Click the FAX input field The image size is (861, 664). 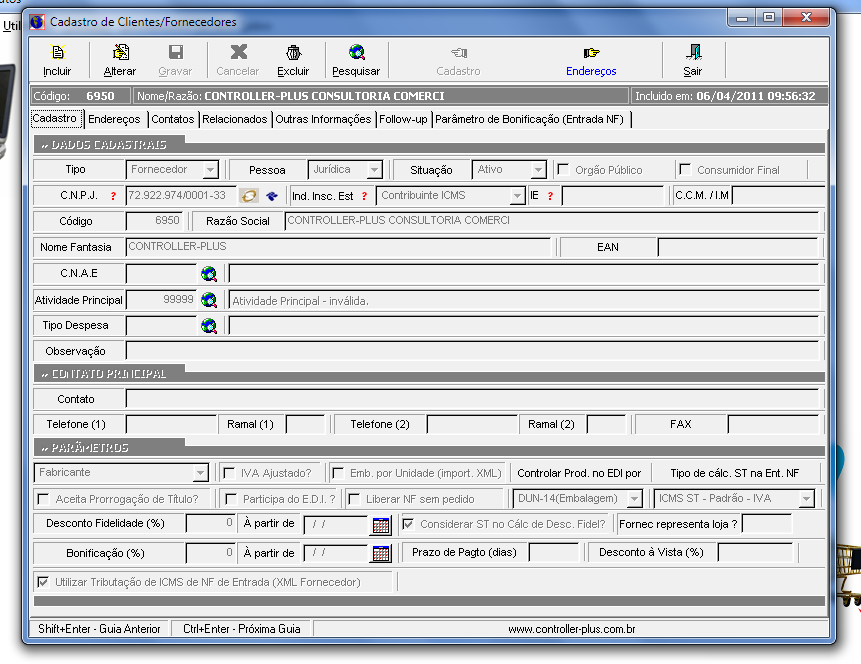pos(773,425)
